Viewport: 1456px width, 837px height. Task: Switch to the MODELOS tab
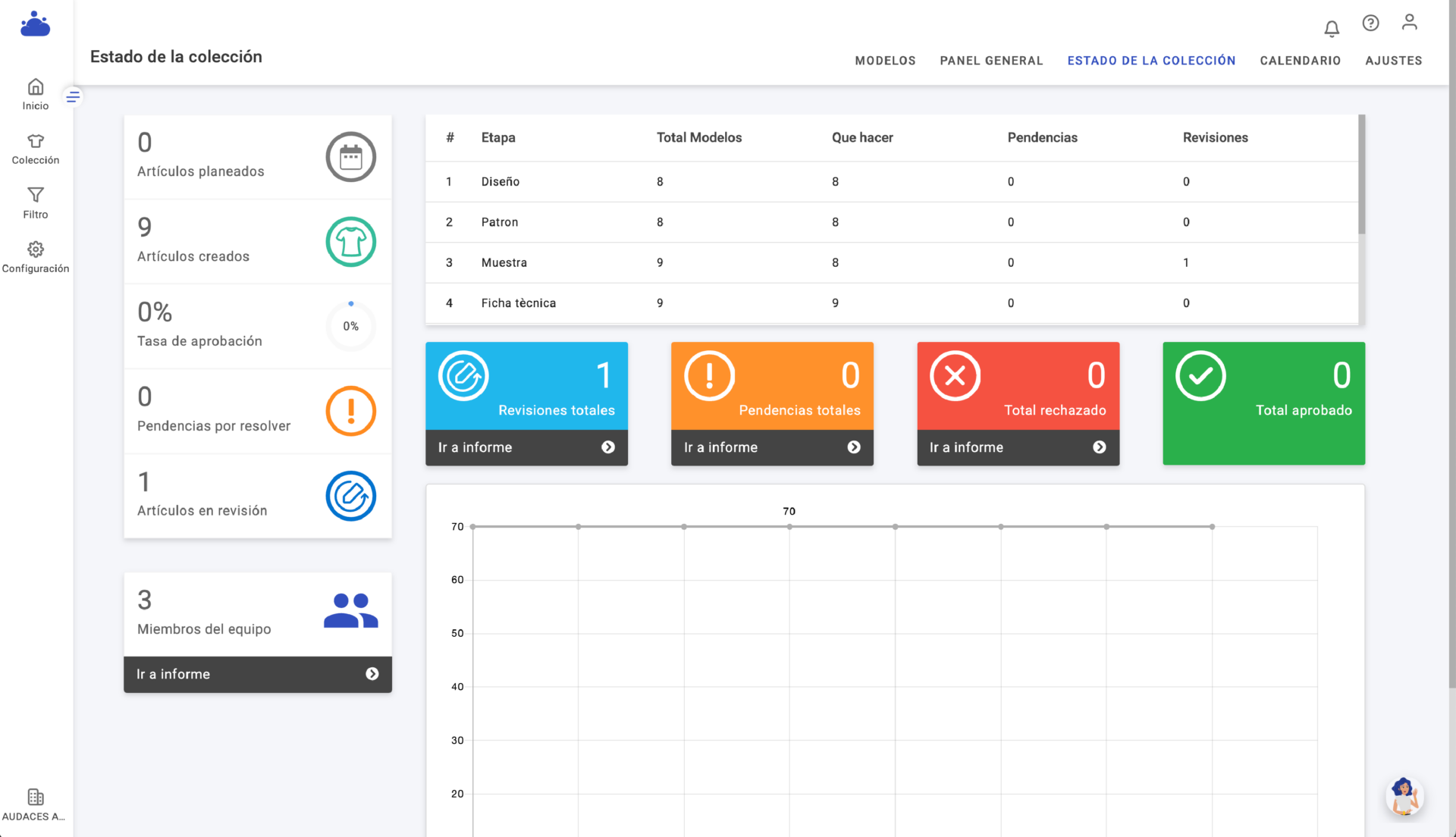(885, 61)
